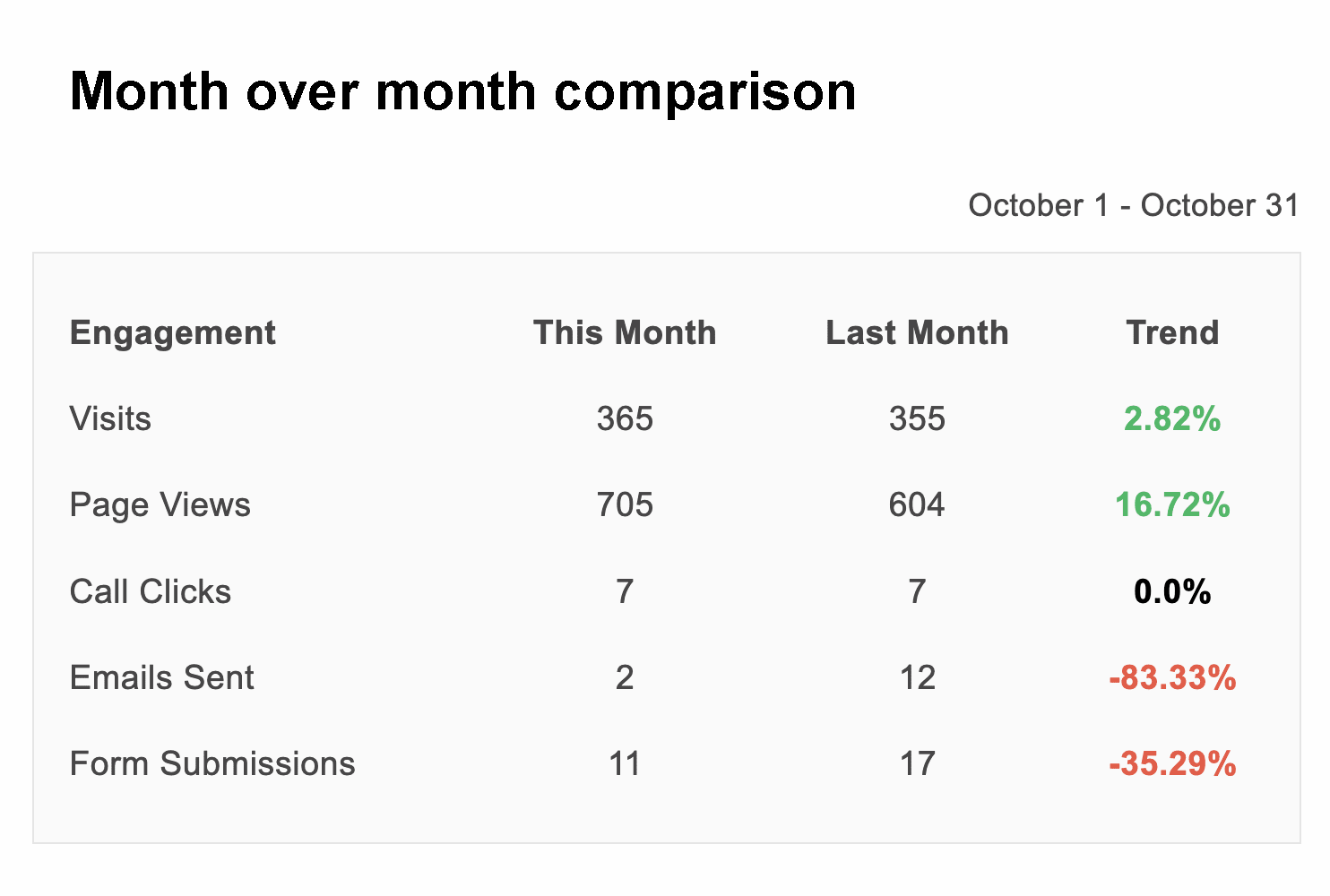
Task: Click the Visits row label
Action: (110, 418)
